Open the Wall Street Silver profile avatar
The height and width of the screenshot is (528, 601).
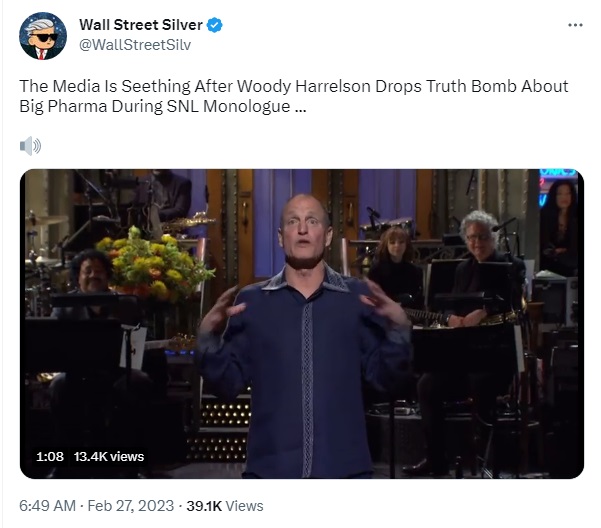[43, 36]
